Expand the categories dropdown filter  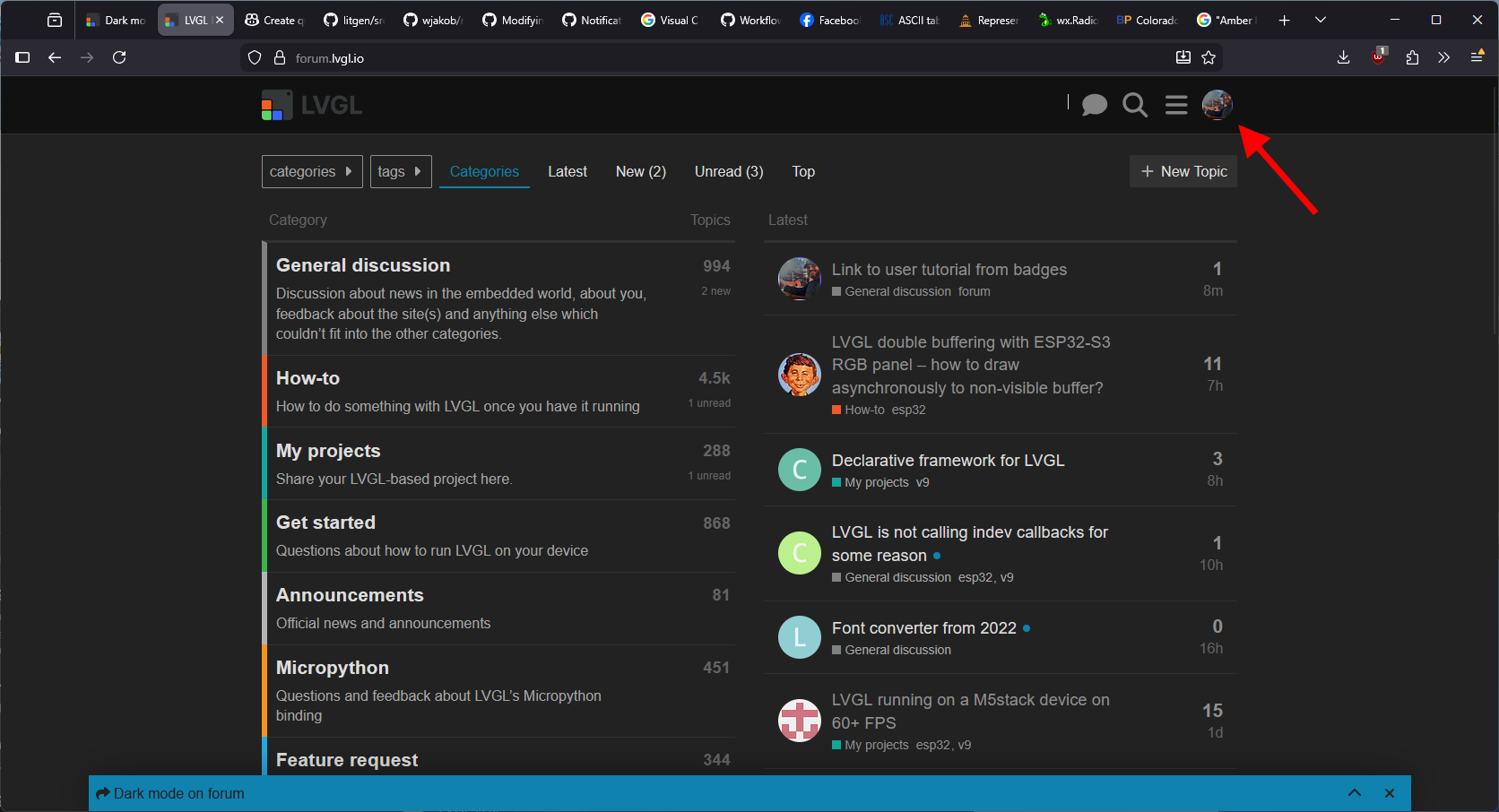pos(311,172)
